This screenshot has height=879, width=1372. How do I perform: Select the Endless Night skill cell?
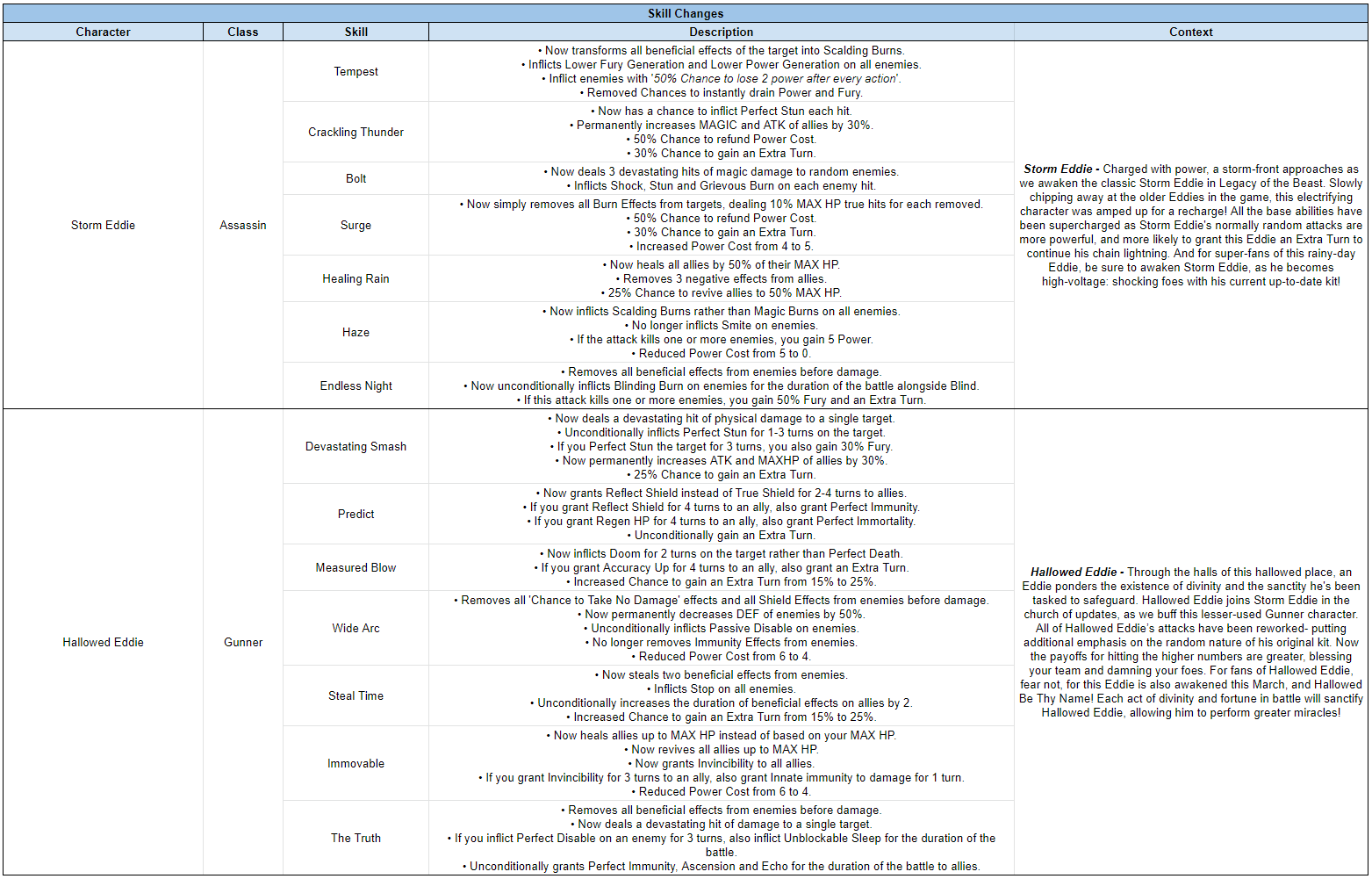[x=356, y=385]
